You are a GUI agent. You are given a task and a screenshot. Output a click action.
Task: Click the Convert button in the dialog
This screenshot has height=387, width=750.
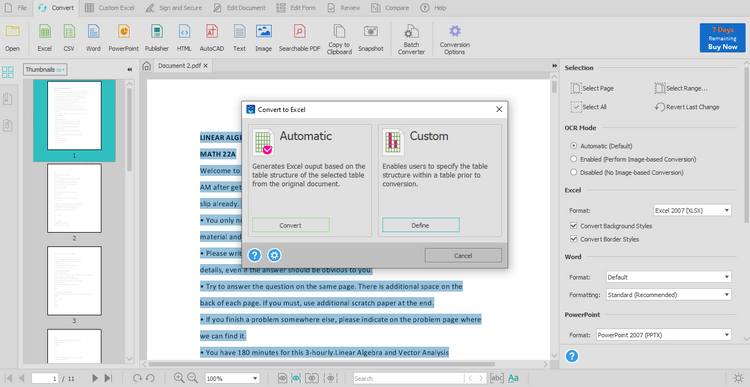(291, 225)
